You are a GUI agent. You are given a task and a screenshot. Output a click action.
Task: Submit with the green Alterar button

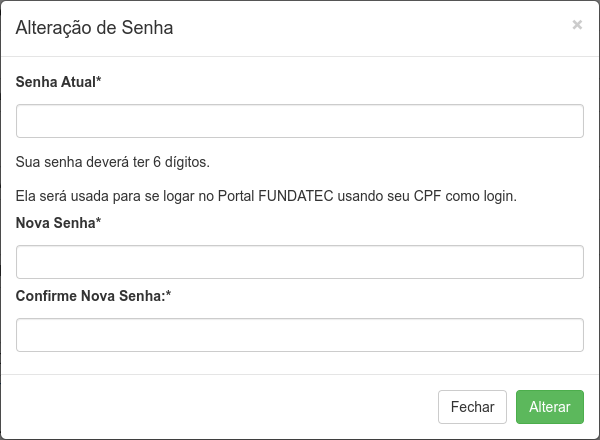click(550, 407)
